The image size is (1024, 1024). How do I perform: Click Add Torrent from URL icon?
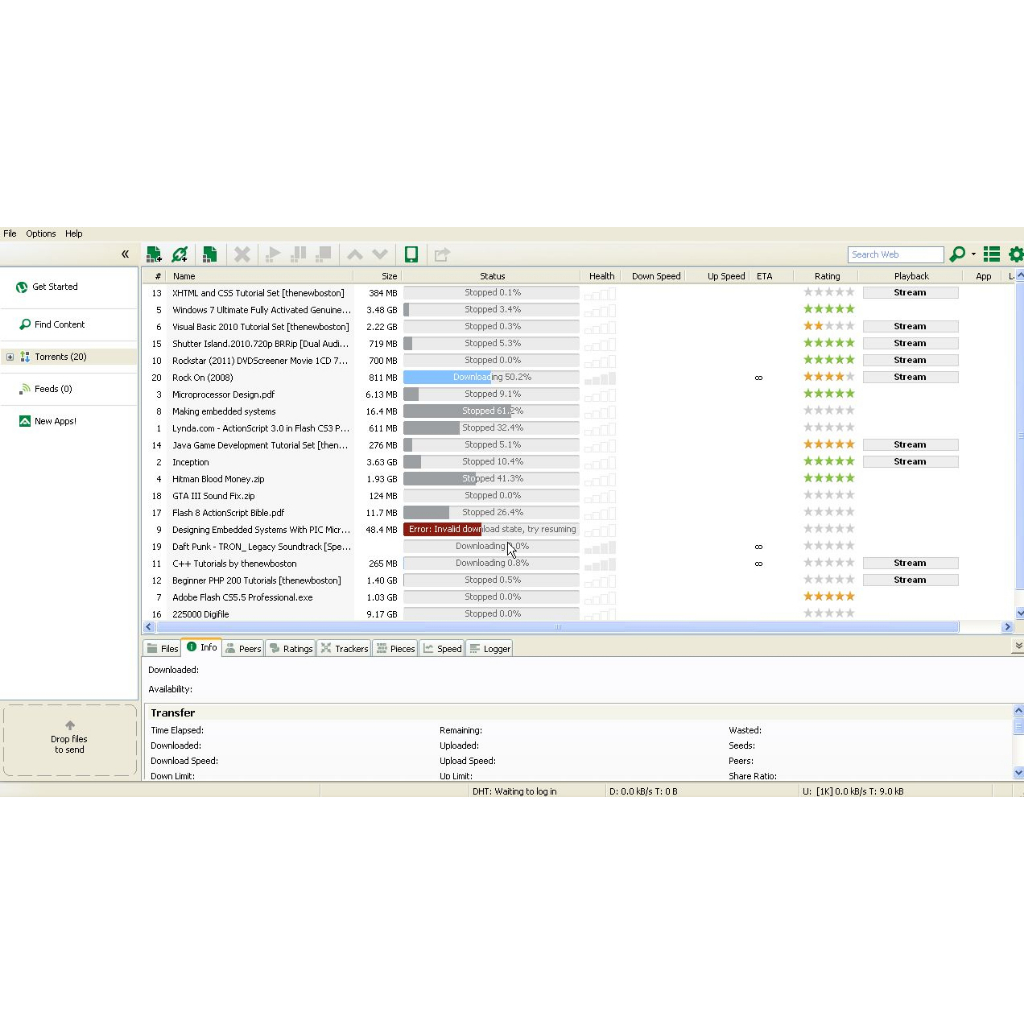click(180, 255)
